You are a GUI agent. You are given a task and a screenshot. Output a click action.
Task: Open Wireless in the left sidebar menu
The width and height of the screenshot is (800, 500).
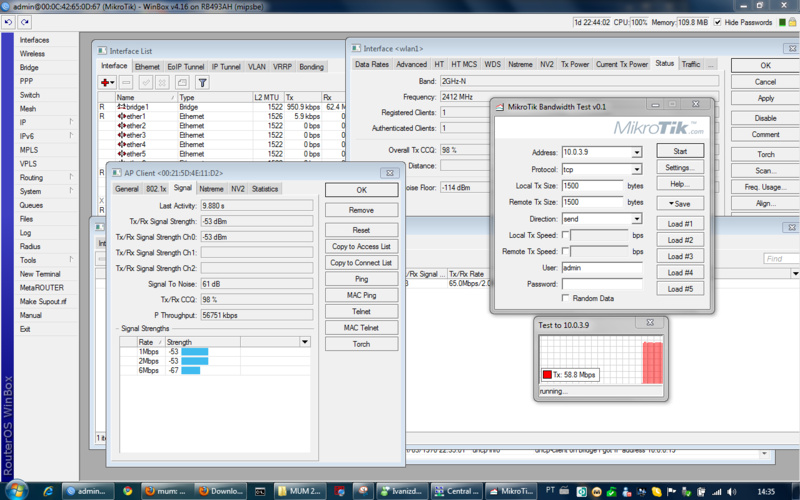point(32,54)
